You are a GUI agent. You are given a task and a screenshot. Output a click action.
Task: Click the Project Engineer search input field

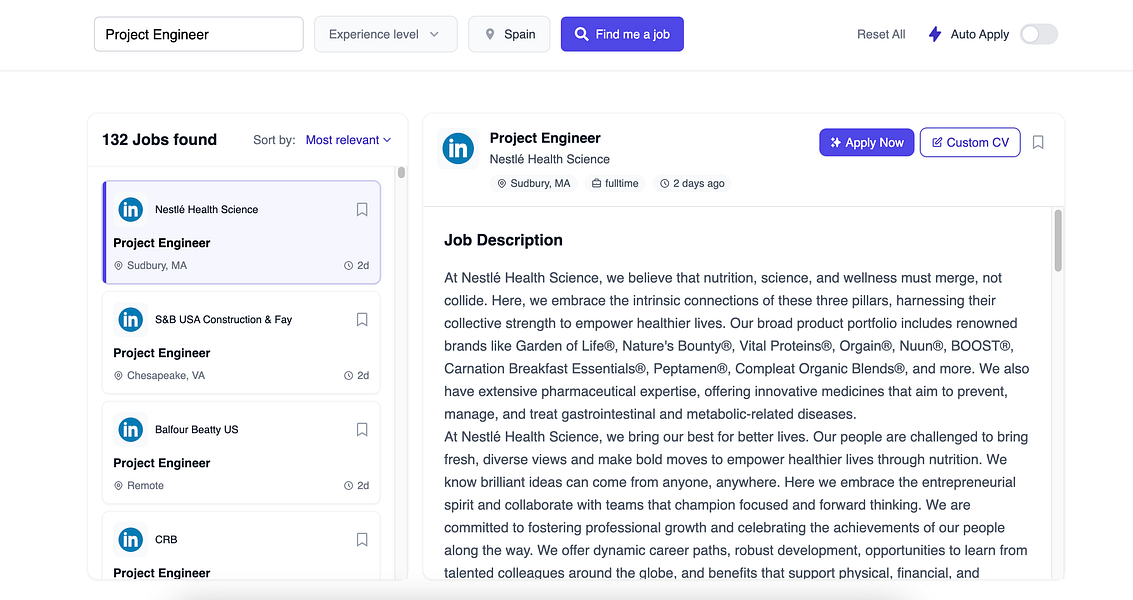198,34
